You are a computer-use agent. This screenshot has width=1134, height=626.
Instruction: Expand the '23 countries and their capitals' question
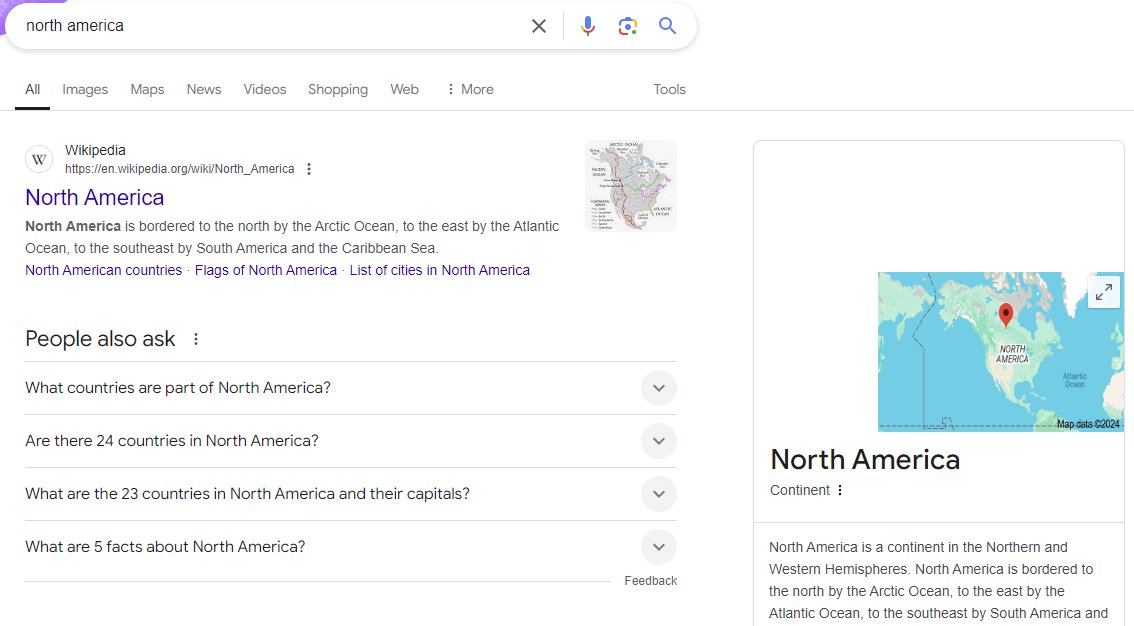coord(351,494)
